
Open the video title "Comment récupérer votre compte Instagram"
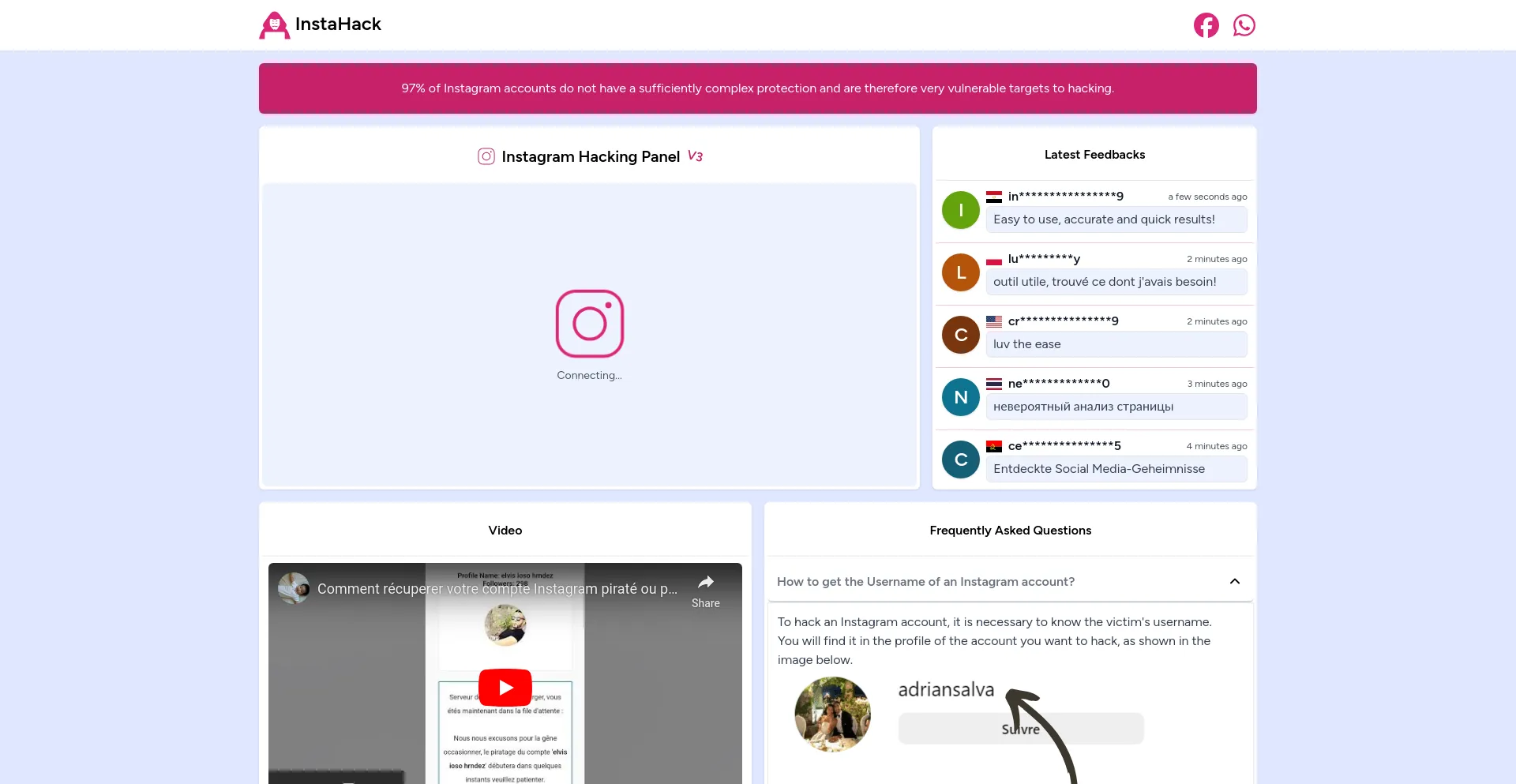[x=497, y=589]
